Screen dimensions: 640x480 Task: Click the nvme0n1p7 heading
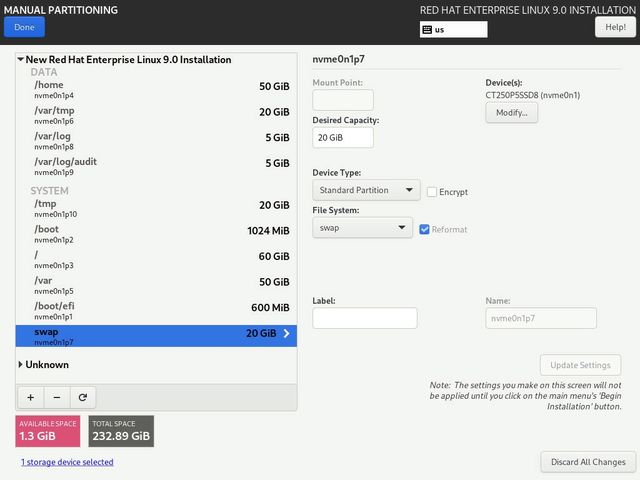[x=338, y=59]
